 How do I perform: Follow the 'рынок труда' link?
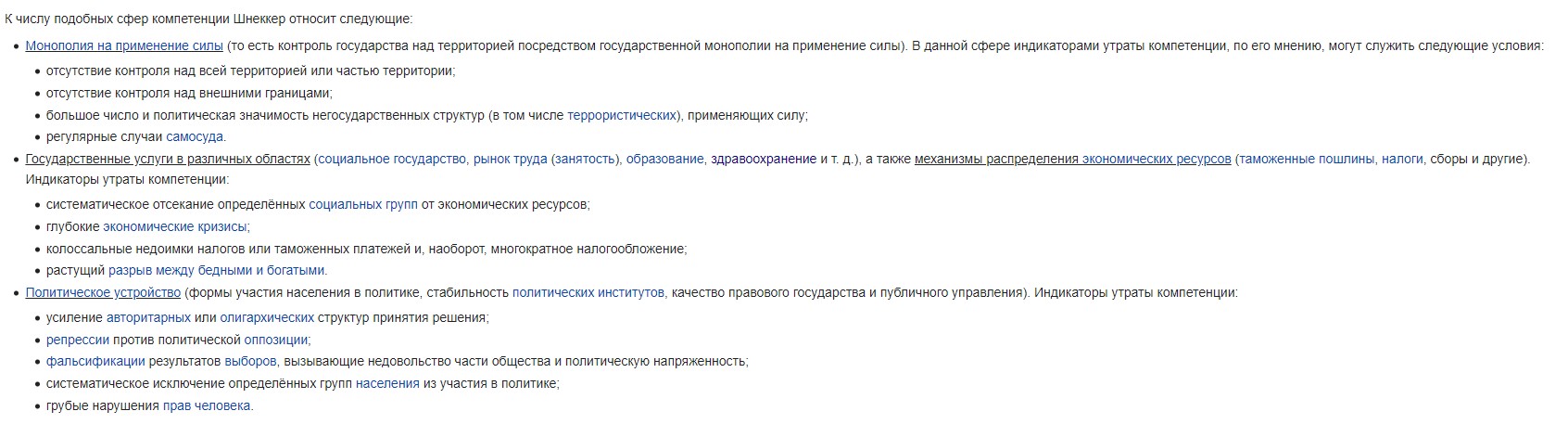tap(511, 159)
